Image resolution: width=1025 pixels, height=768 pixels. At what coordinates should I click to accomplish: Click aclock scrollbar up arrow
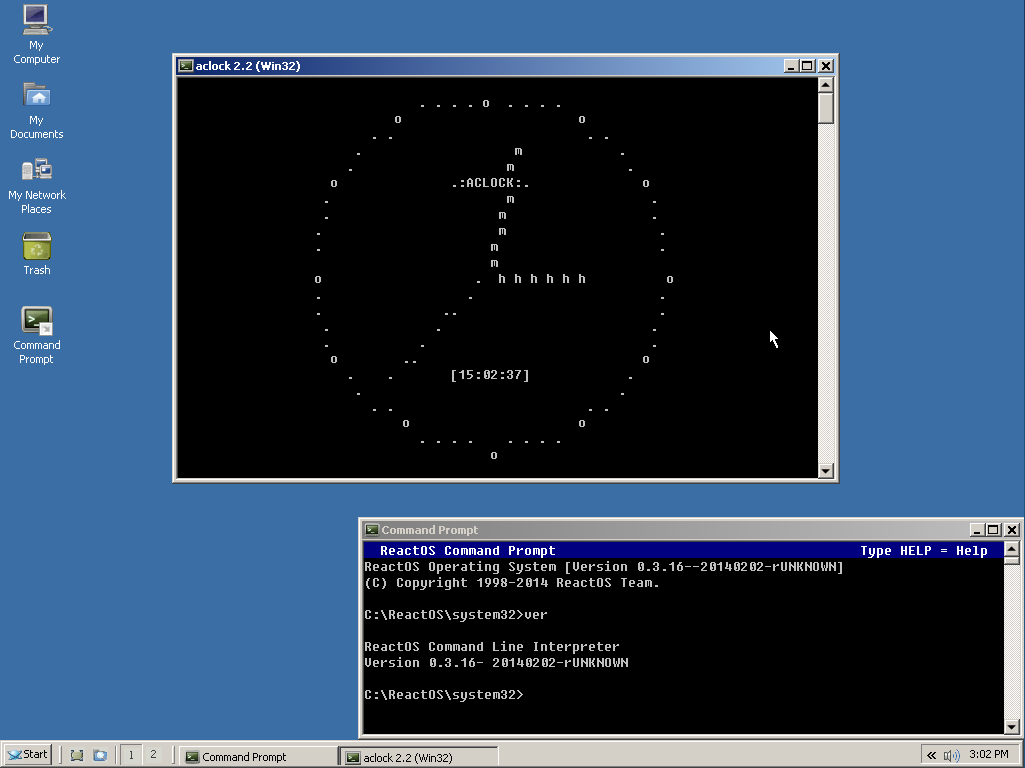pos(826,85)
